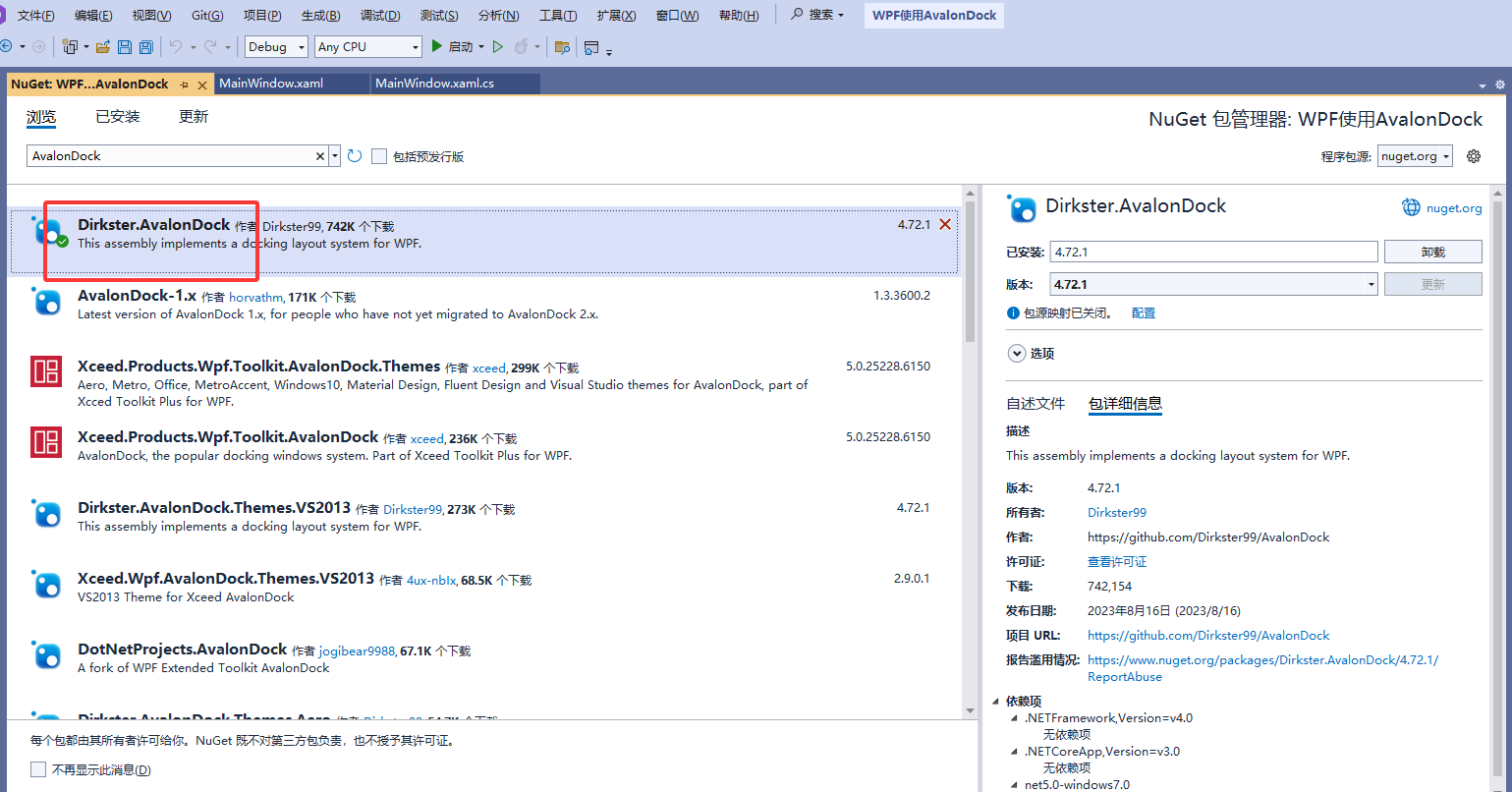Switch to the 已安装 tab

click(x=117, y=116)
